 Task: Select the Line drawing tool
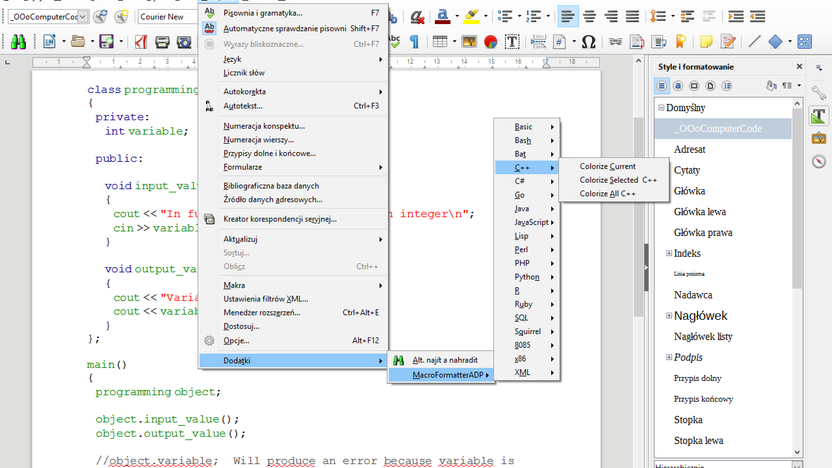point(755,41)
